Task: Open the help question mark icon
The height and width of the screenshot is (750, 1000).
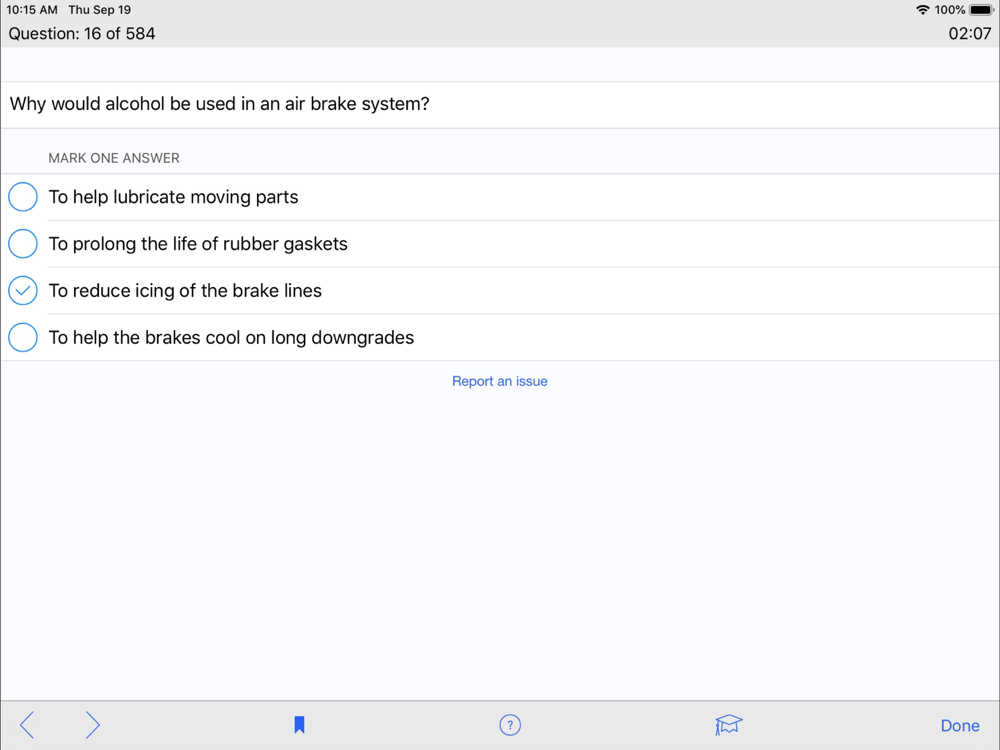Action: tap(510, 725)
